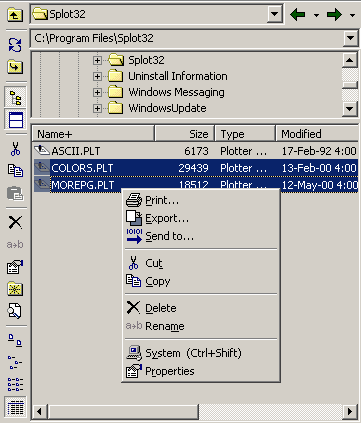Switch to details table view
This screenshot has width=361, height=423.
click(15, 407)
